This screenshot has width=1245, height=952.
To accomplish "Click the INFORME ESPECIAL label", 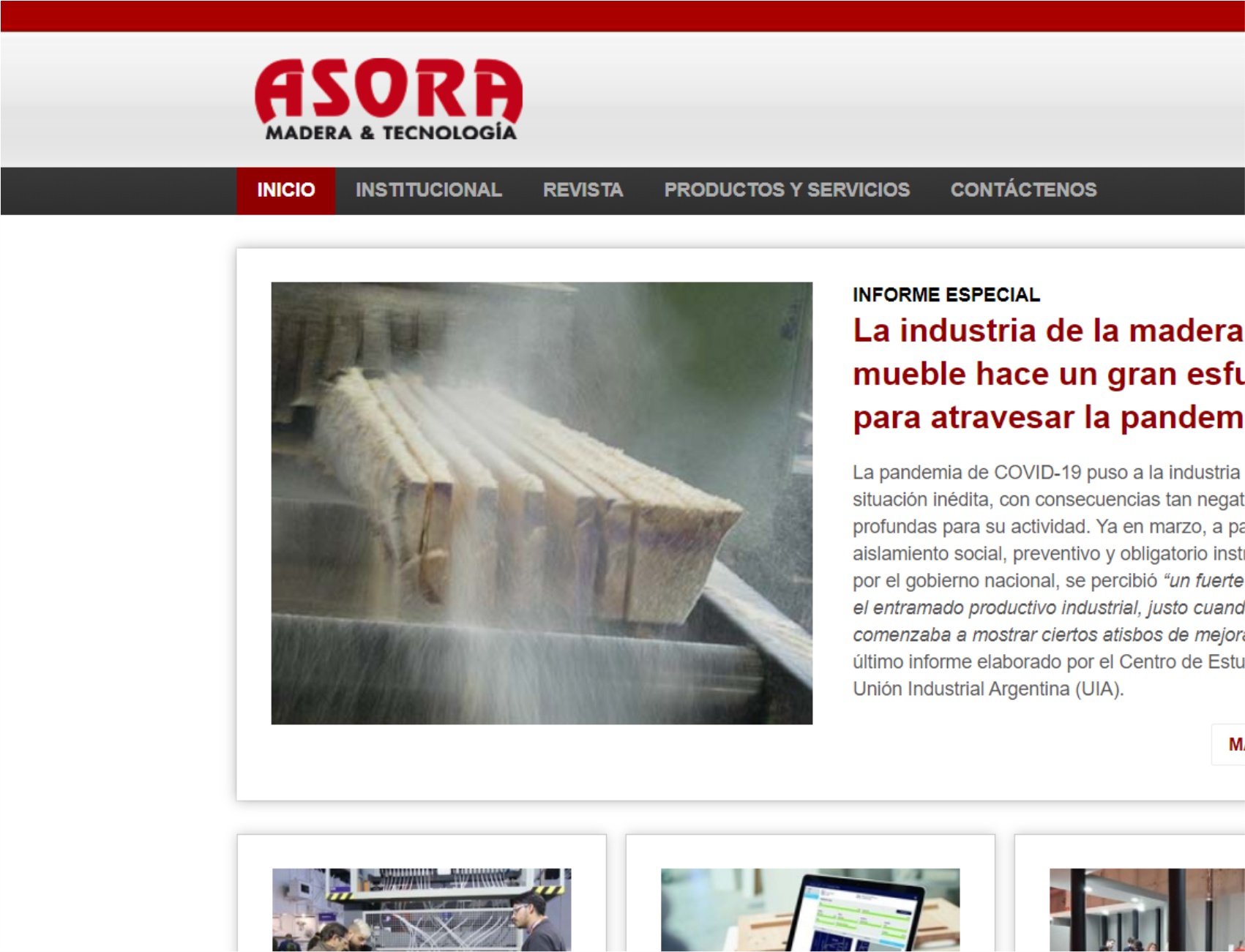I will [946, 295].
